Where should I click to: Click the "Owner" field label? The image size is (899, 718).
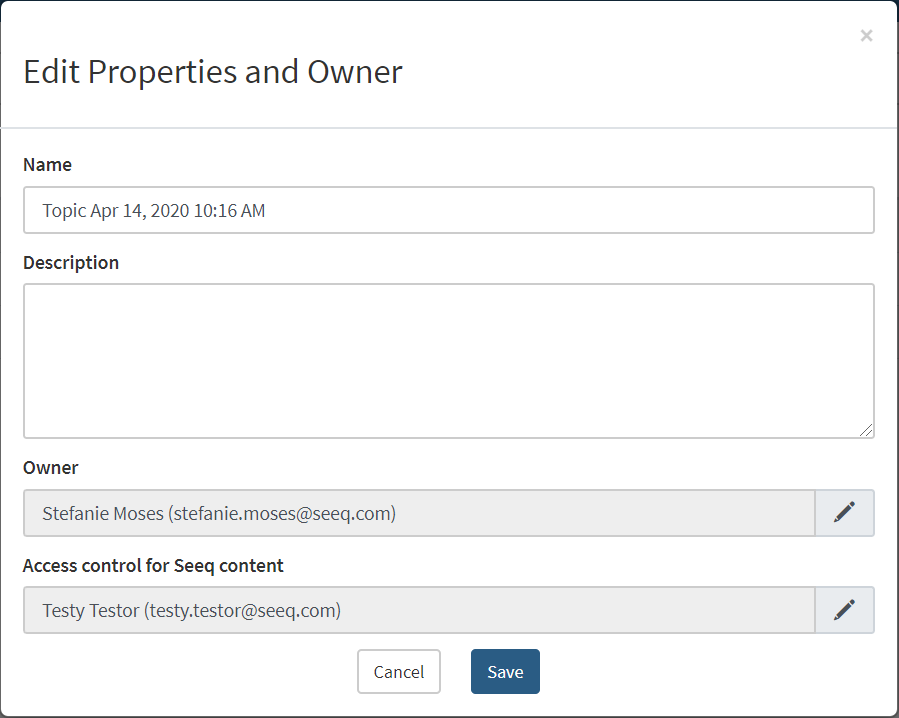click(x=50, y=468)
